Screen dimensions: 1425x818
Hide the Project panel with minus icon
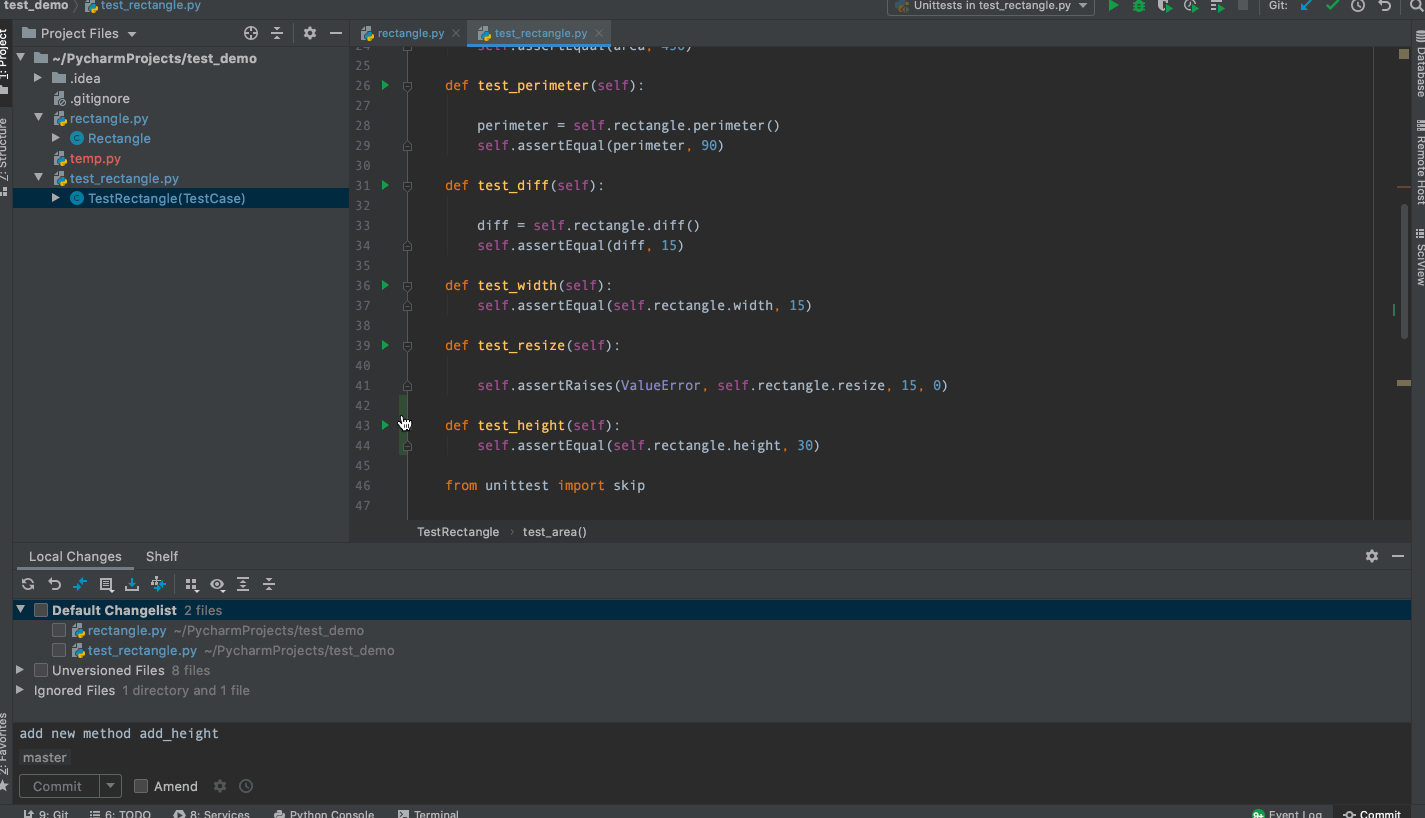336,33
